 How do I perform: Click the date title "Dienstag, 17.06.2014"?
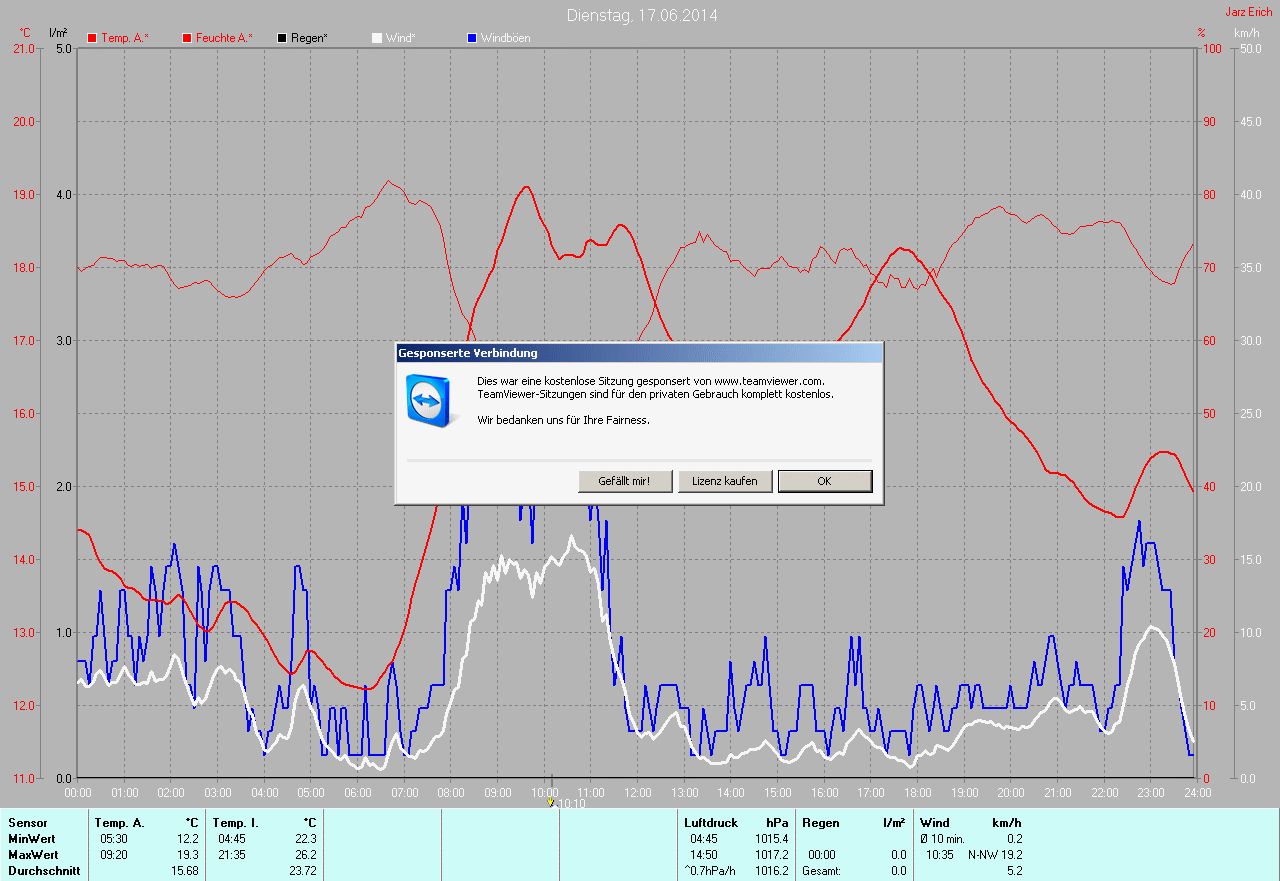pos(642,15)
